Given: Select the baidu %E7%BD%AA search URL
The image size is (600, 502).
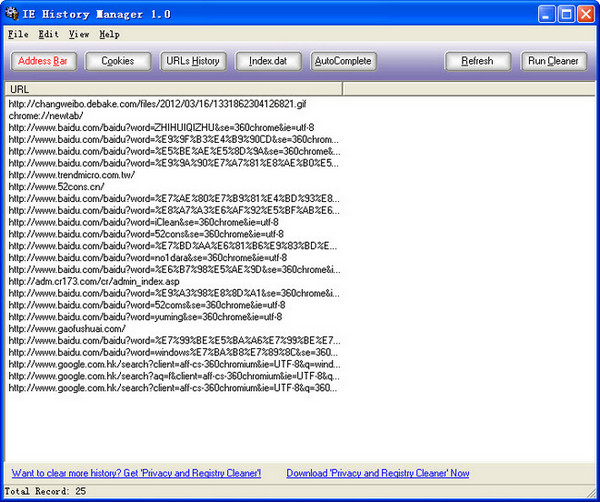Looking at the screenshot, I should 173,246.
